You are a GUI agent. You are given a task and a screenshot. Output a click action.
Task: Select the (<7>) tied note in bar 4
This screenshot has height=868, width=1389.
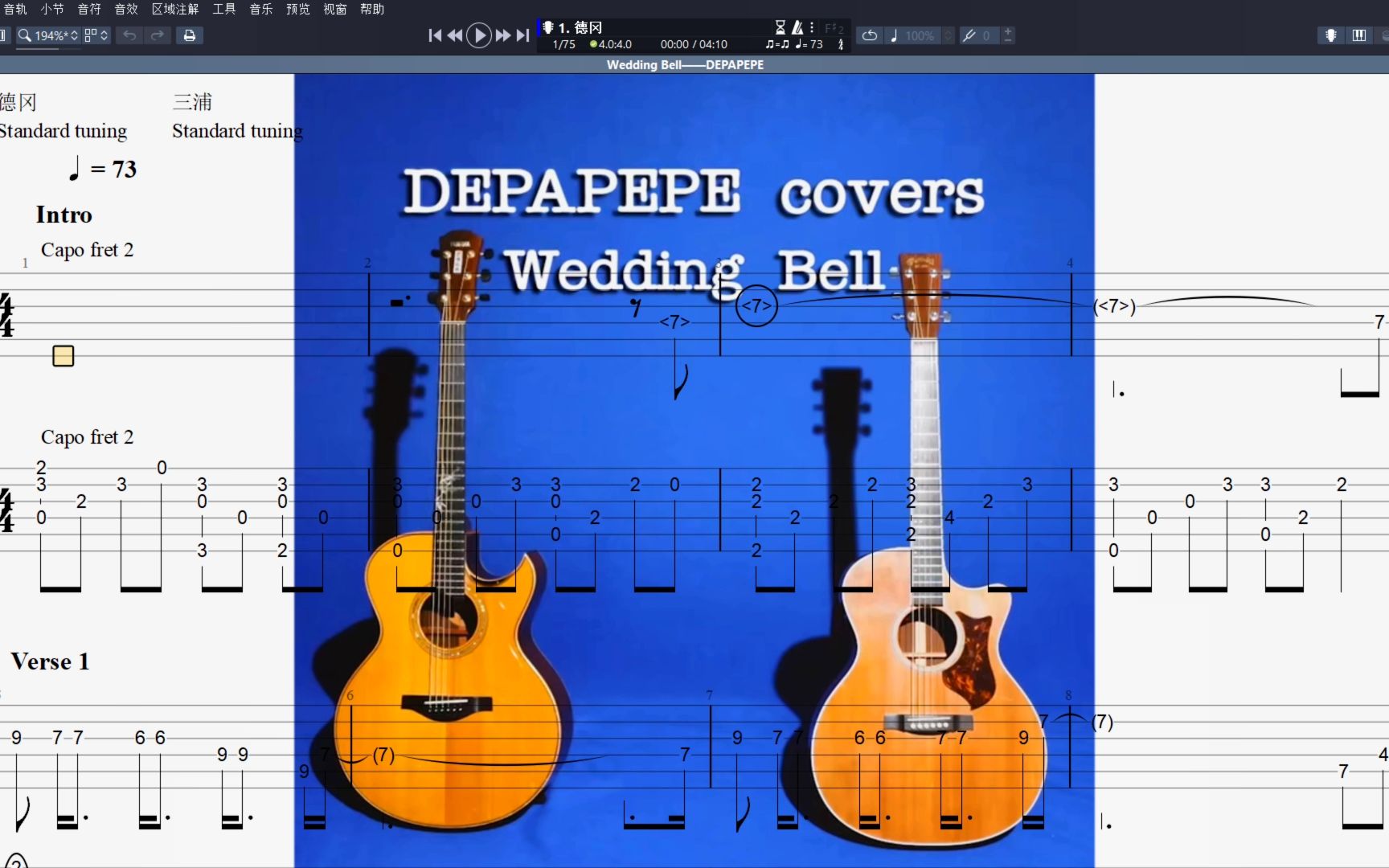coord(1115,306)
